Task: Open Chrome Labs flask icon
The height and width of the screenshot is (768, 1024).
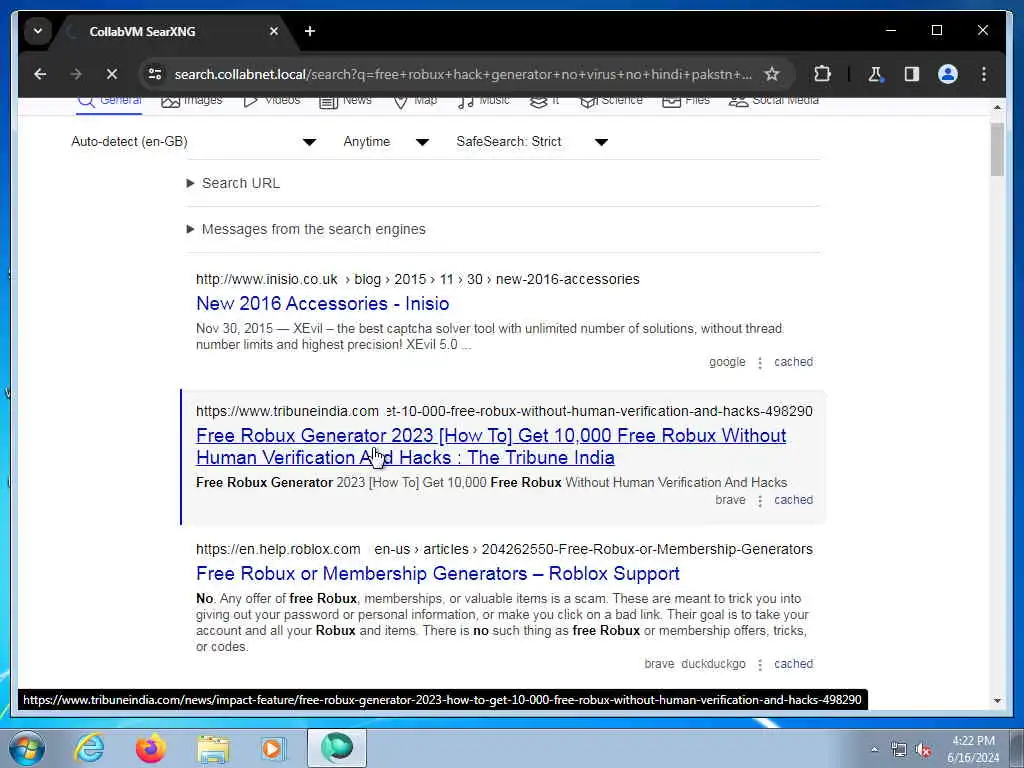Action: click(x=875, y=74)
